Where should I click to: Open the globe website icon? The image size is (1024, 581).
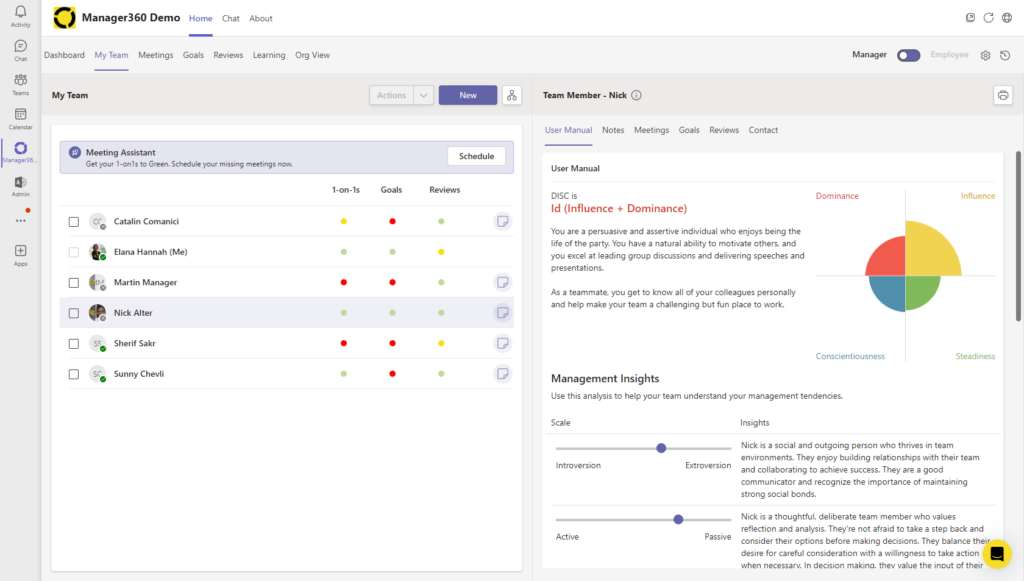(1007, 18)
